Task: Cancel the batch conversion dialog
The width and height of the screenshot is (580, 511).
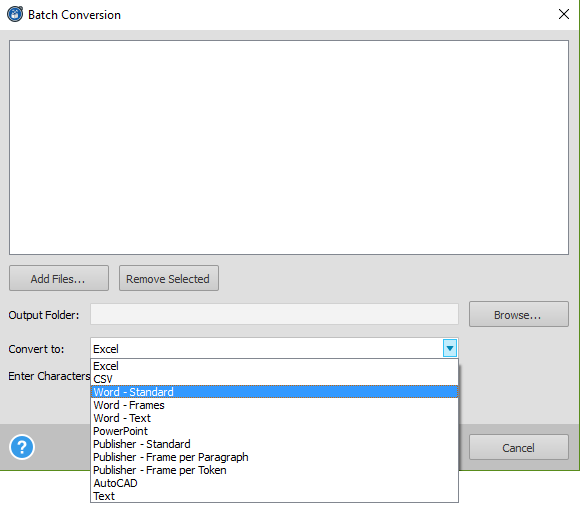Action: point(519,447)
